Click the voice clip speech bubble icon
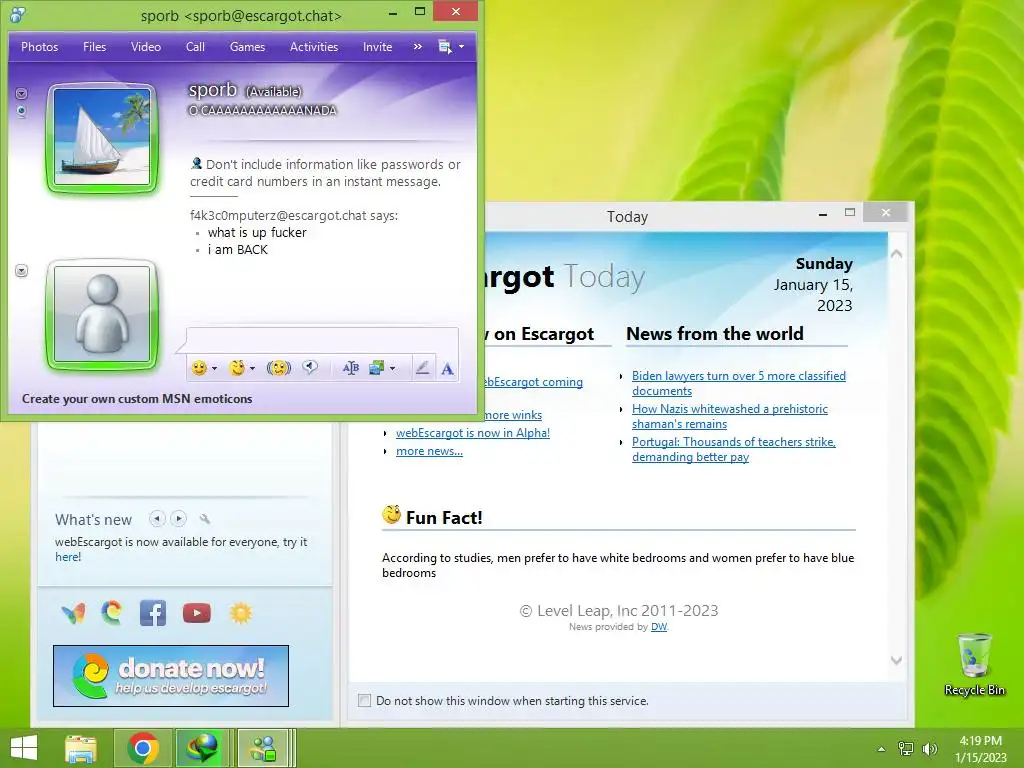 point(310,368)
